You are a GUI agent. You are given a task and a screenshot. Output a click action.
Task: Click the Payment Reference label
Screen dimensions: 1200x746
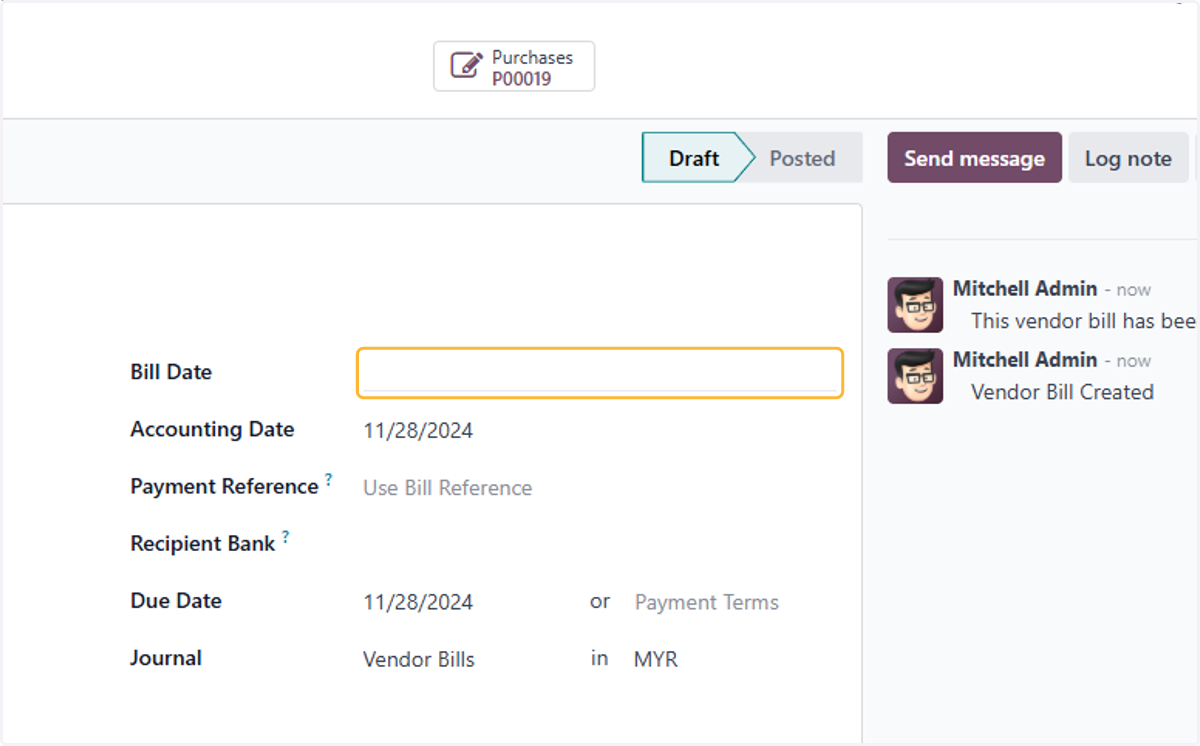[224, 486]
